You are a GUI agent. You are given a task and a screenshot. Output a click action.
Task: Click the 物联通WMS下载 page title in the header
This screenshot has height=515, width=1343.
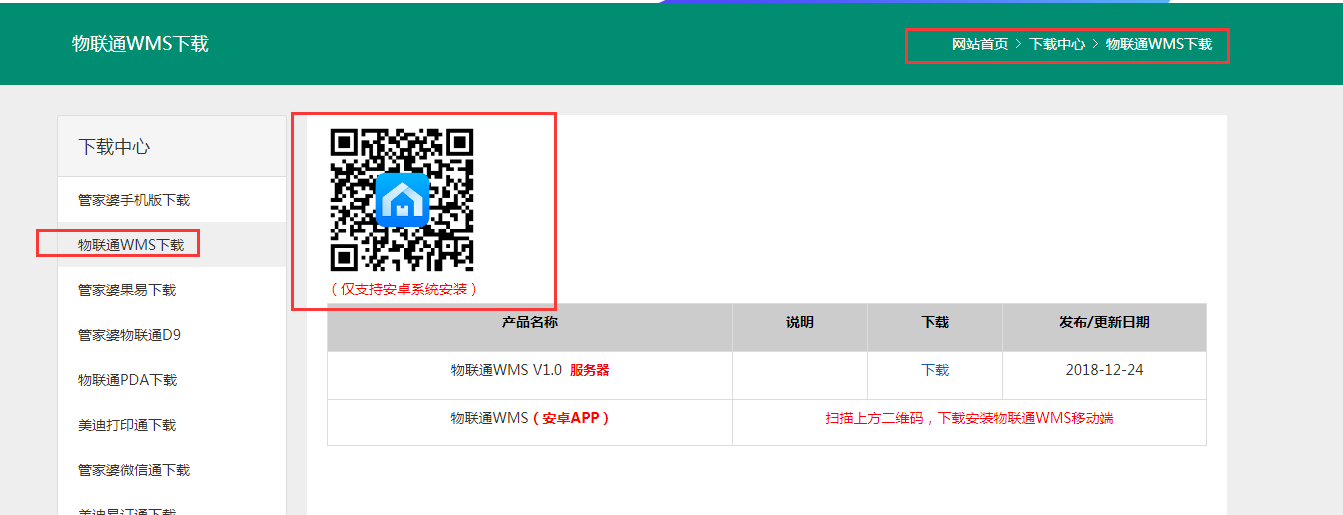[x=140, y=44]
